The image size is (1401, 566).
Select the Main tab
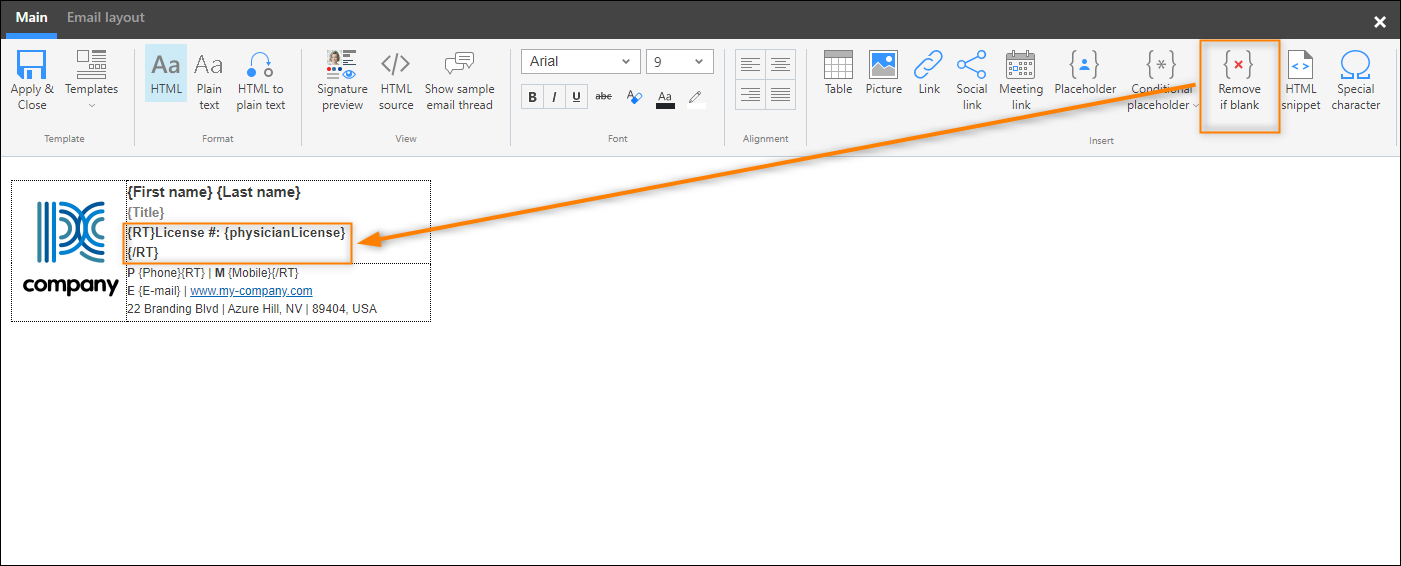pos(31,18)
